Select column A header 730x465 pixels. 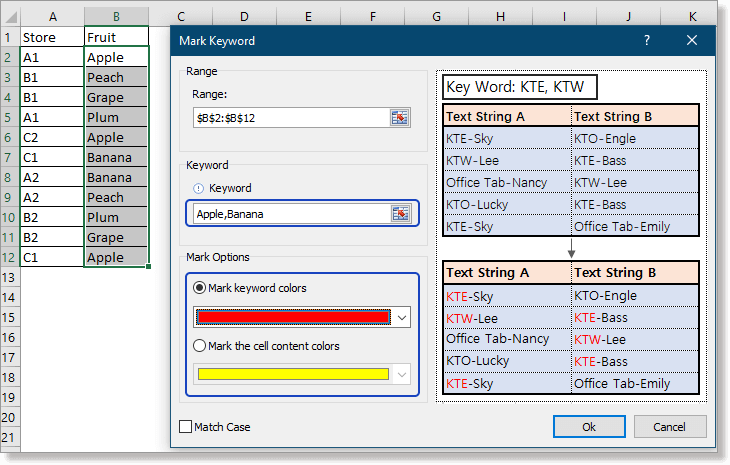click(52, 16)
